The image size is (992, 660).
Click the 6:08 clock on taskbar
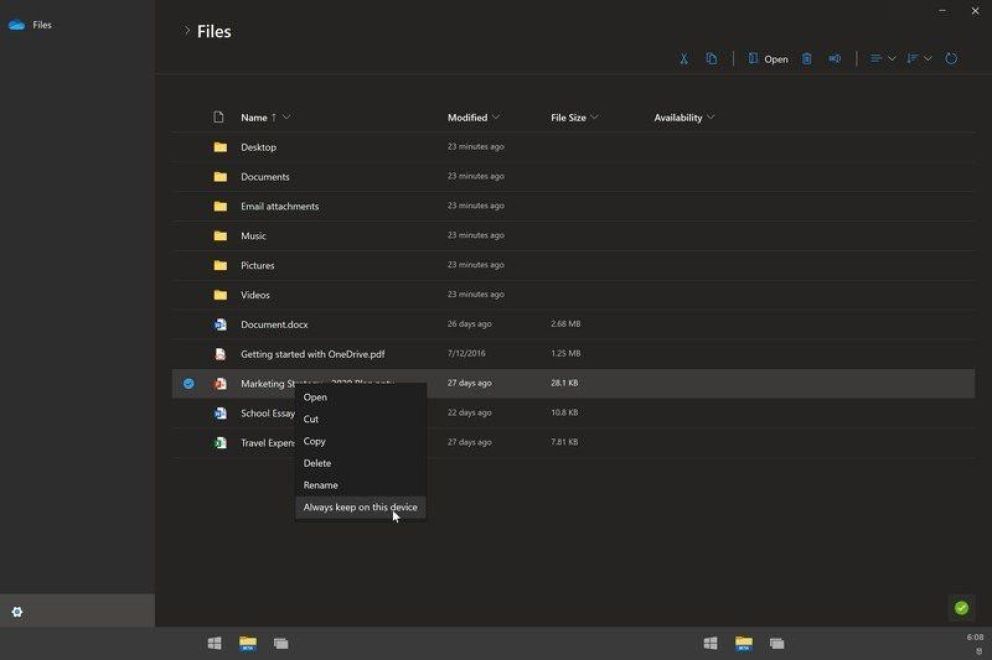[975, 637]
